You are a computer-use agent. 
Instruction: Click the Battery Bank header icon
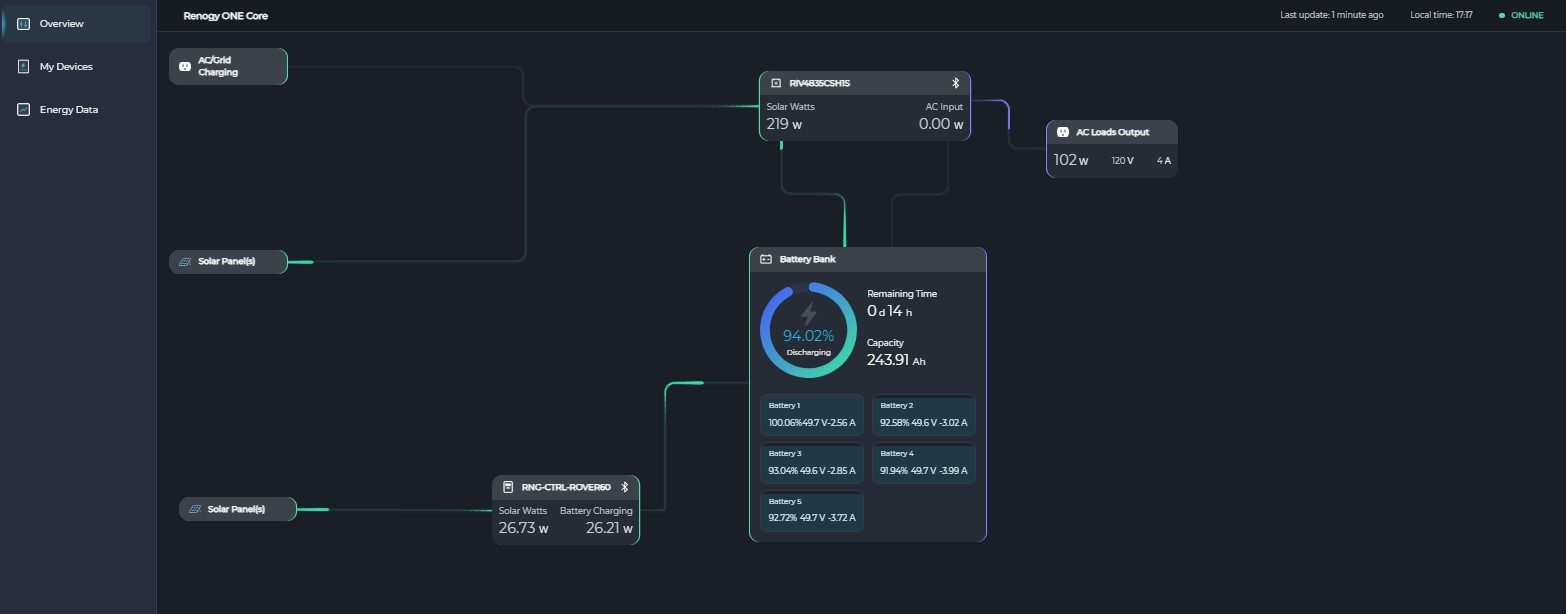coord(766,259)
